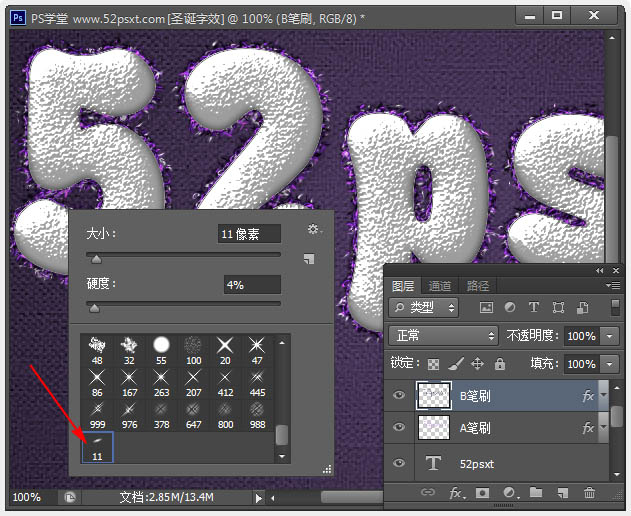This screenshot has width=631, height=516.
Task: Open the 正常 blend mode dropdown
Action: point(442,336)
